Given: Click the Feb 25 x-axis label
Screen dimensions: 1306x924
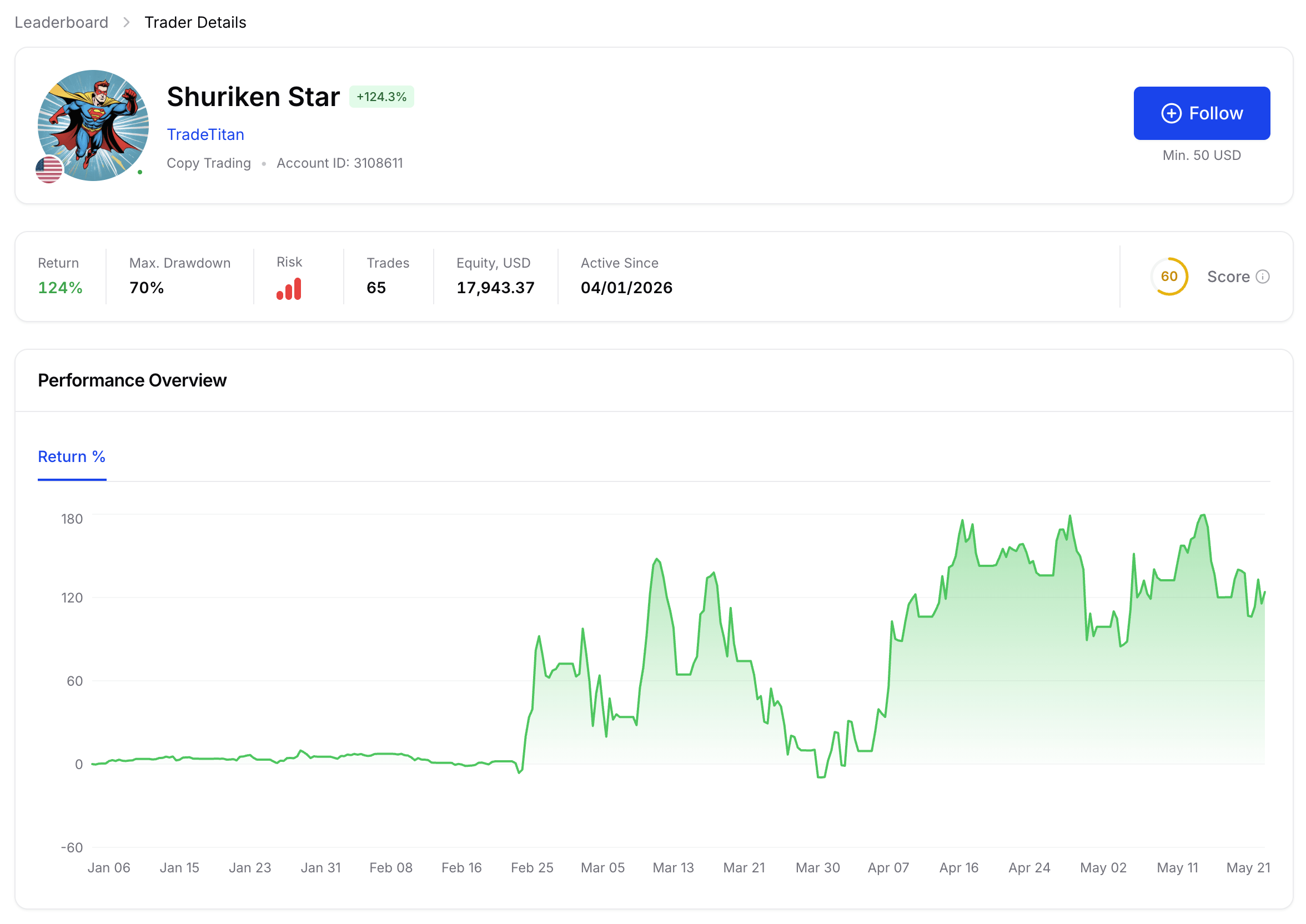Looking at the screenshot, I should [x=532, y=868].
